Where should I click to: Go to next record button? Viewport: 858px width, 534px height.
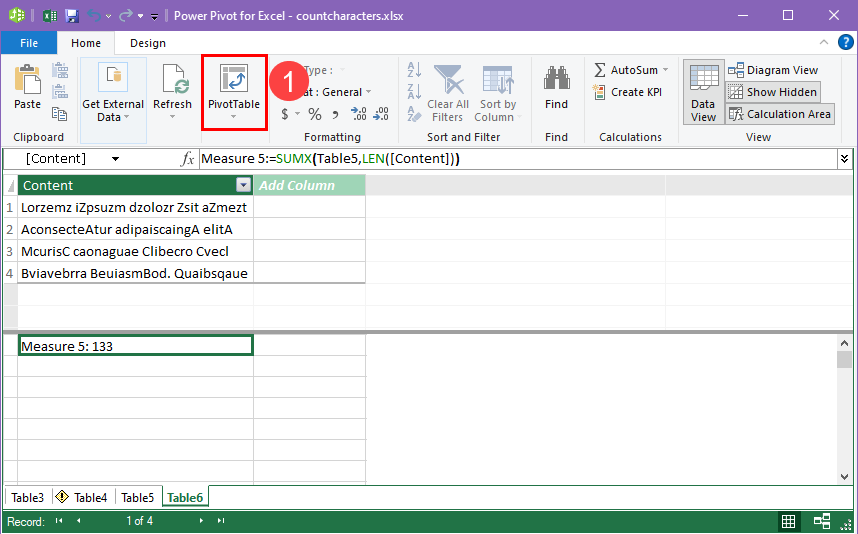[201, 521]
